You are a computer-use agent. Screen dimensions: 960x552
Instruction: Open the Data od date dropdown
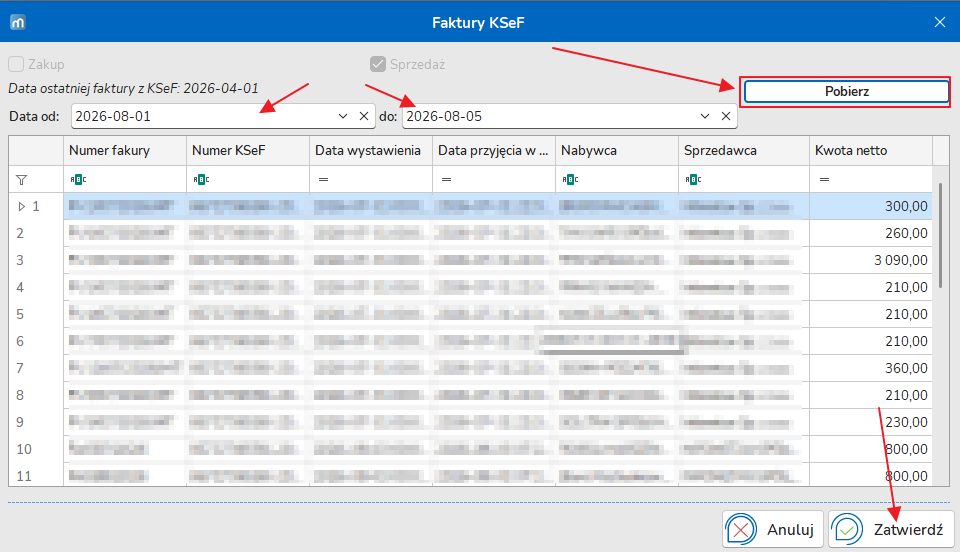click(x=343, y=116)
